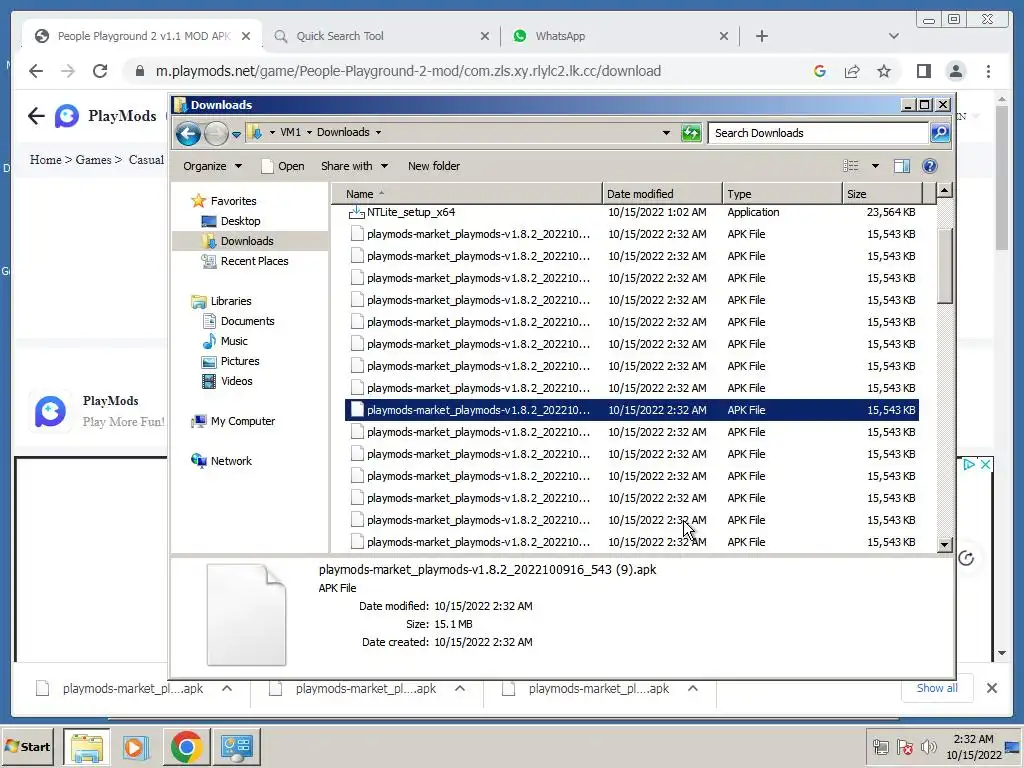
Task: Open the tab search chevron in Chrome
Action: pyautogui.click(x=894, y=37)
